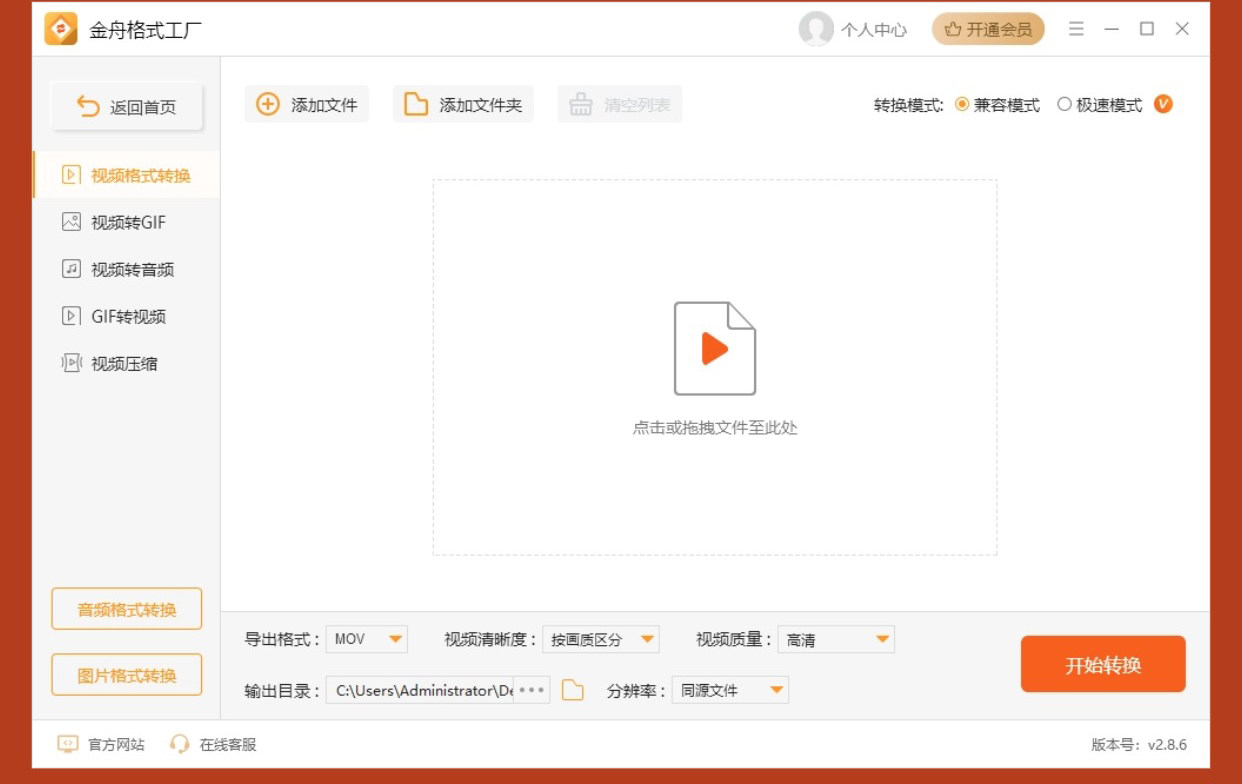The image size is (1242, 784).
Task: Click the broom icon on 清空列表
Action: point(581,104)
